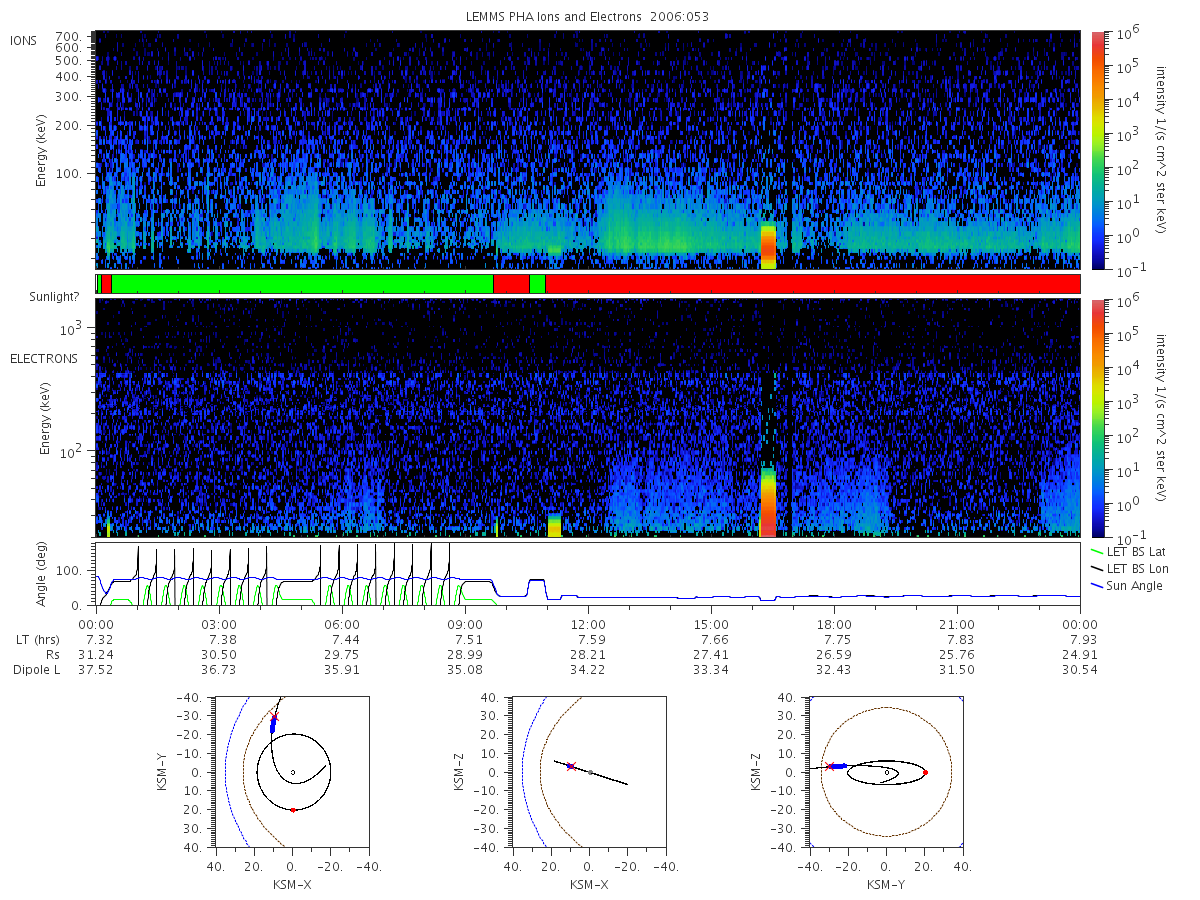Click the 'Dipole L' row label
Viewport: 1200px width, 900px height.
point(37,670)
